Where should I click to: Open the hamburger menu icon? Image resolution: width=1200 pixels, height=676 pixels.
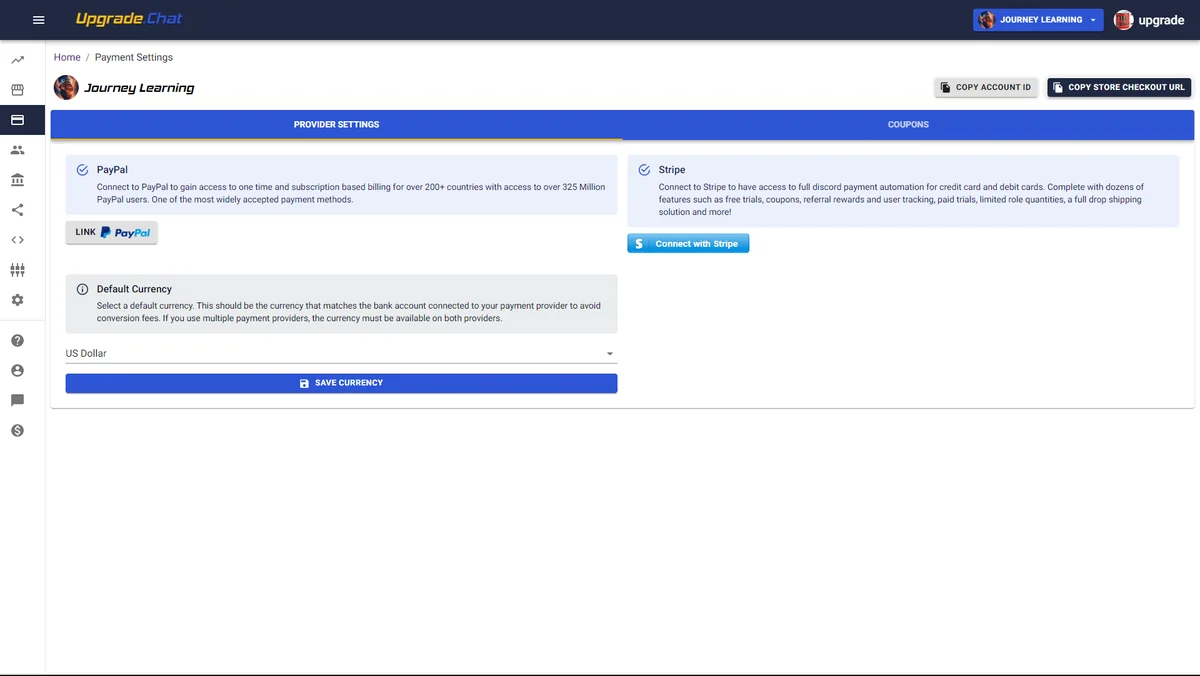(39, 20)
